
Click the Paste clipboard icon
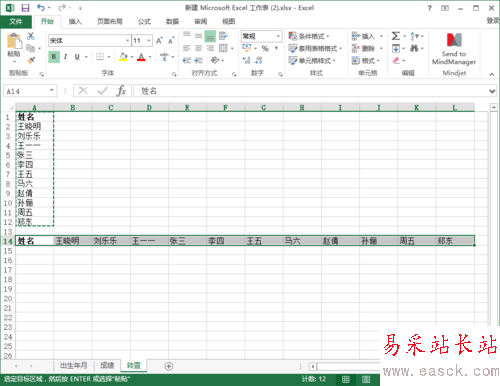point(14,42)
